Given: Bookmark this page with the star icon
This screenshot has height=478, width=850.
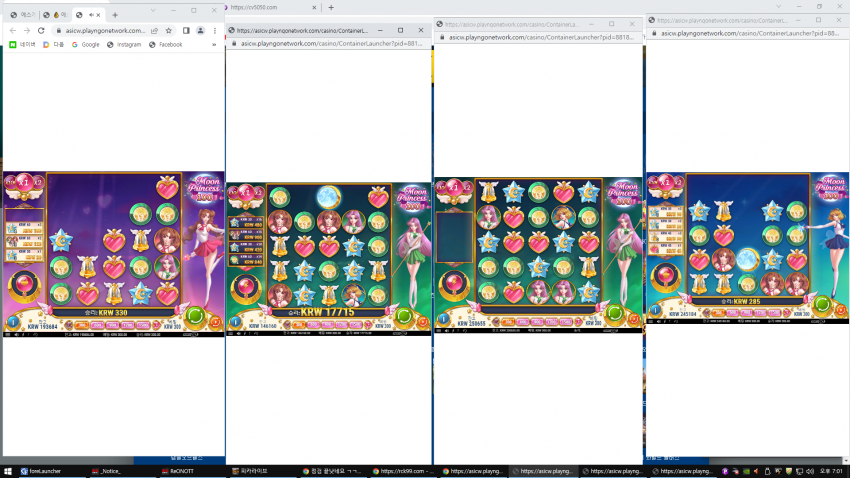Looking at the screenshot, I should pos(169,31).
